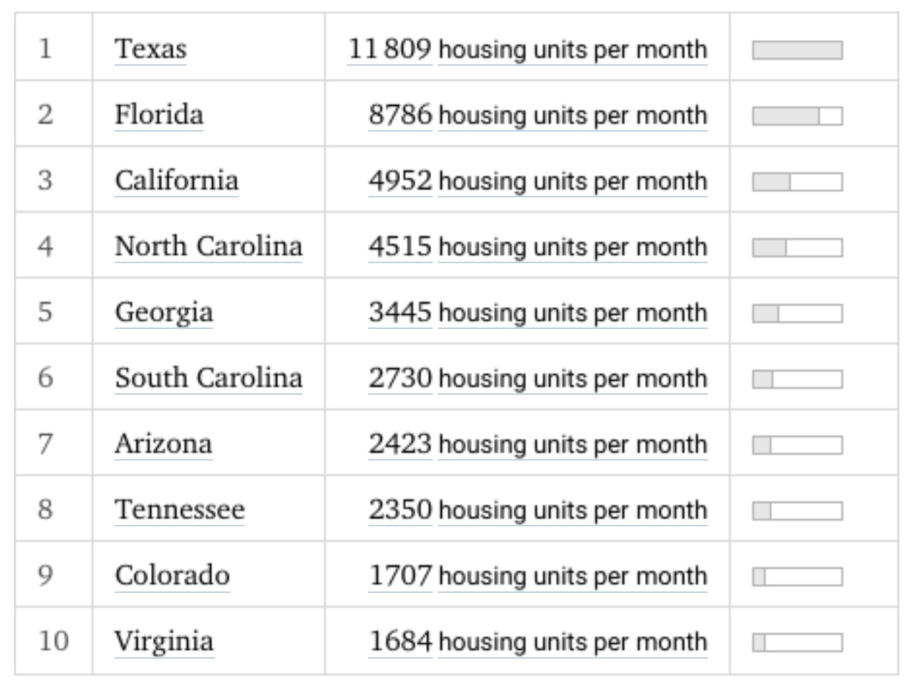Select the 4952 housing units value

point(400,181)
